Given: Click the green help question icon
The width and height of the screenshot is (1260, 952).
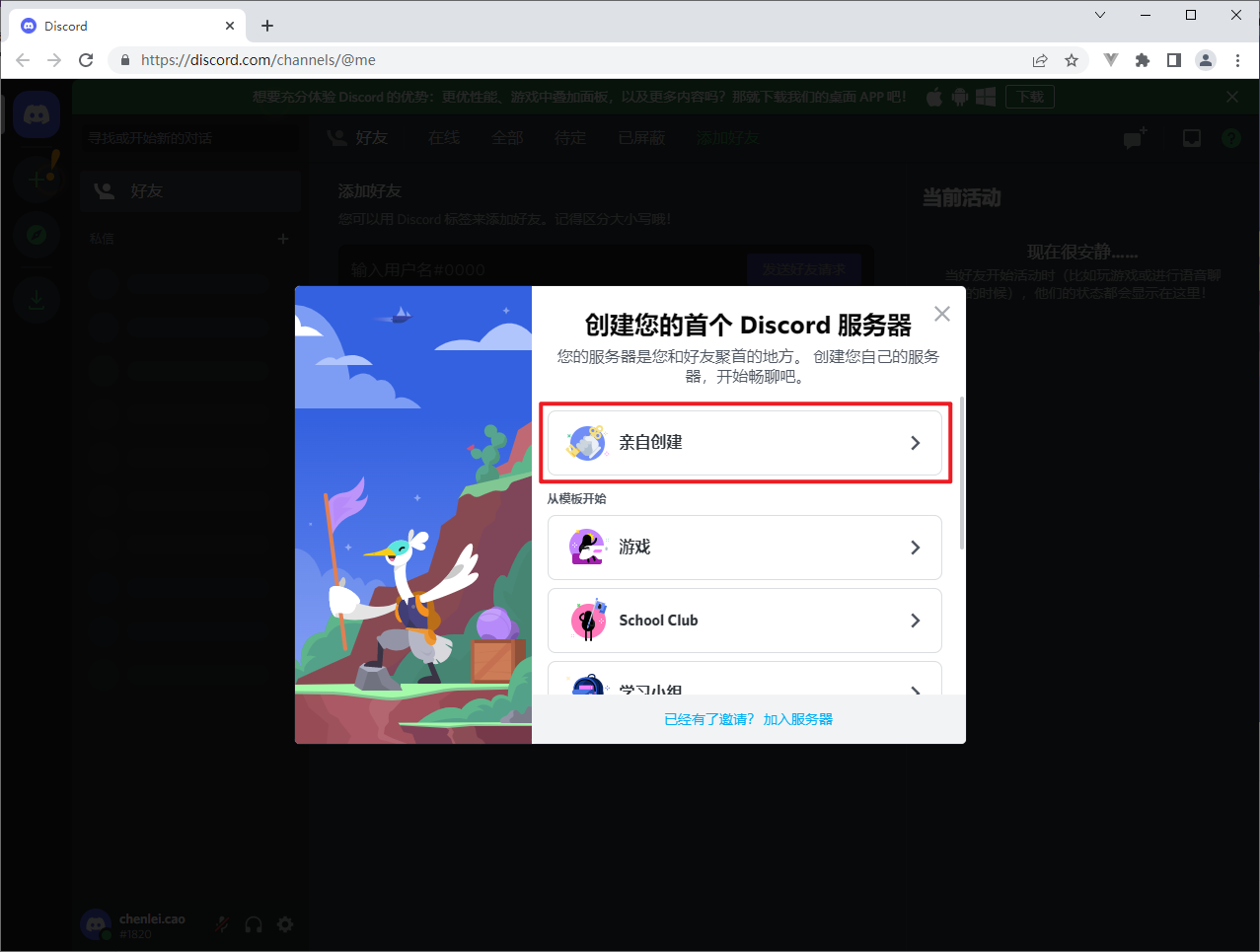Looking at the screenshot, I should tap(1231, 138).
